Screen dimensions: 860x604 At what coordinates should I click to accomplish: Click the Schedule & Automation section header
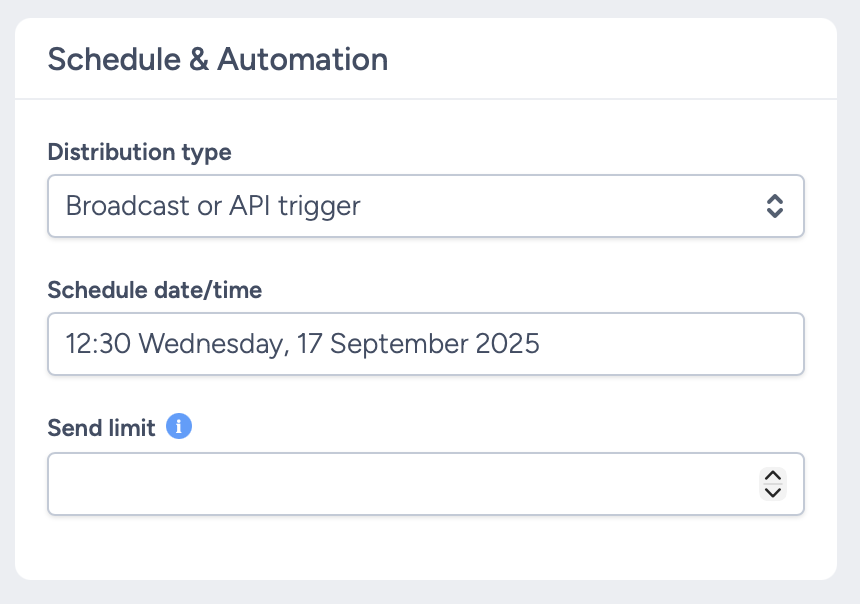[x=218, y=59]
